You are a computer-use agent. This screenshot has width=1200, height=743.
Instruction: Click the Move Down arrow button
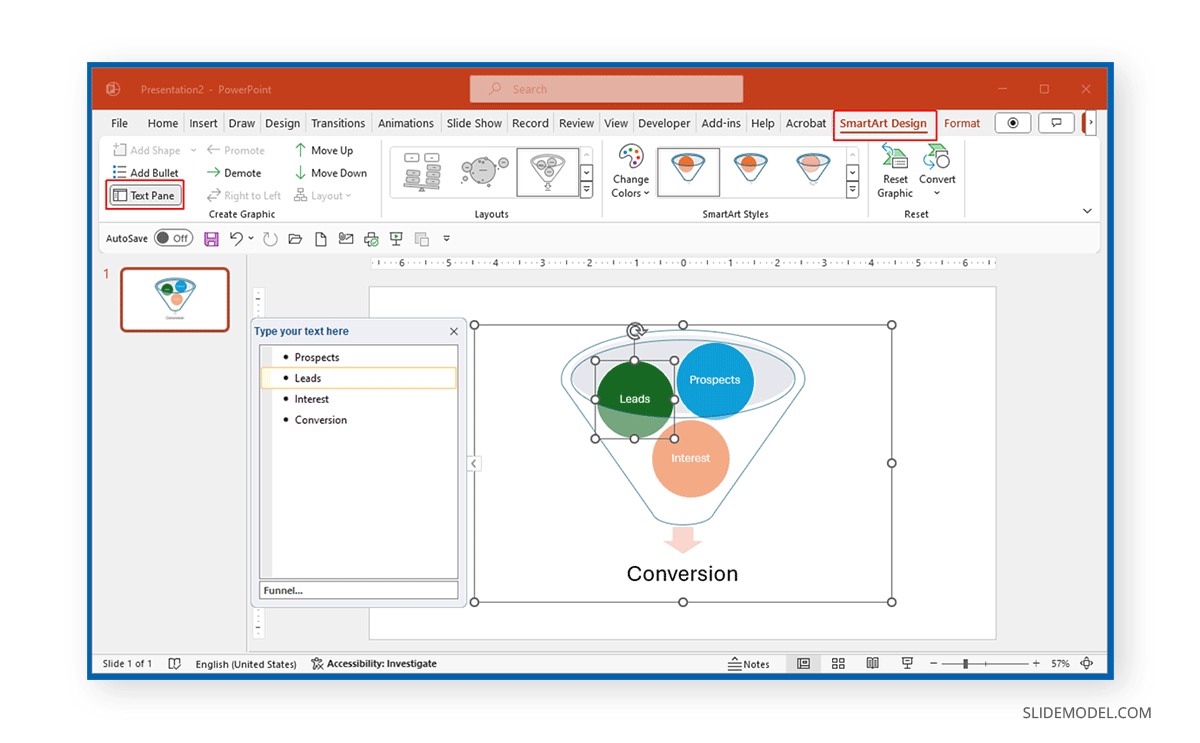(x=331, y=173)
